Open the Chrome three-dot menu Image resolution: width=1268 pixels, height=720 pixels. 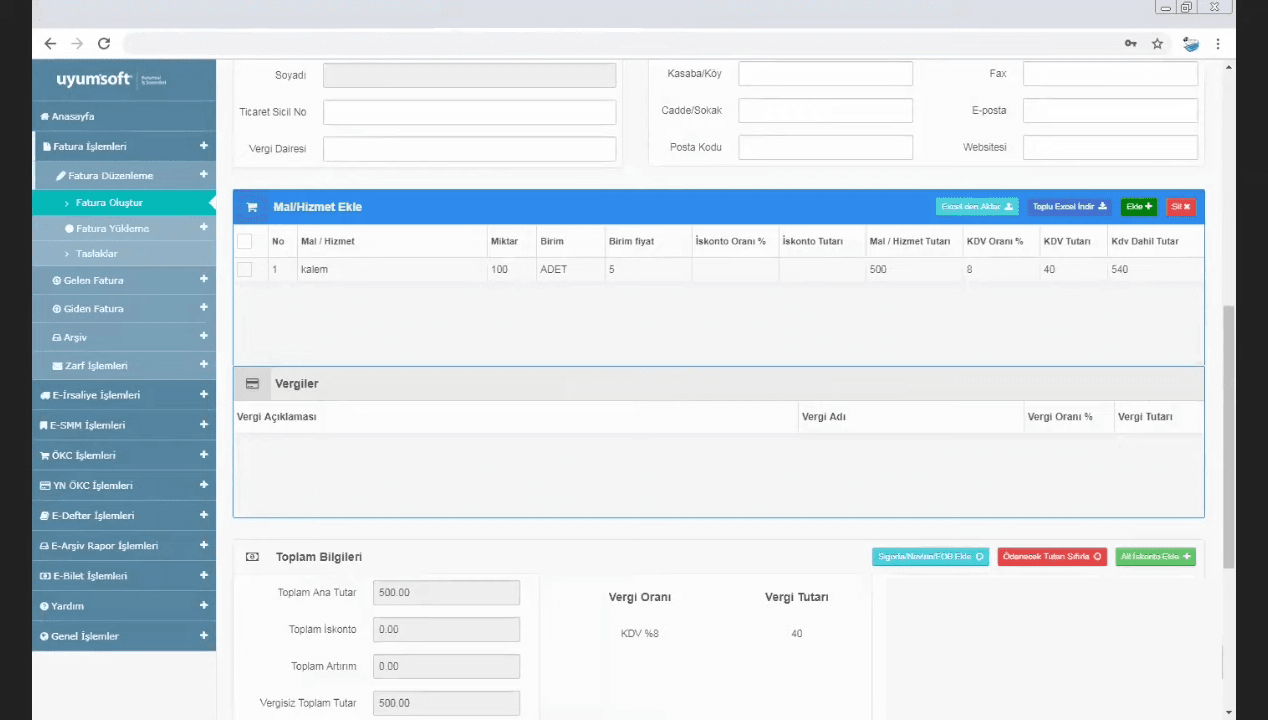pyautogui.click(x=1218, y=44)
